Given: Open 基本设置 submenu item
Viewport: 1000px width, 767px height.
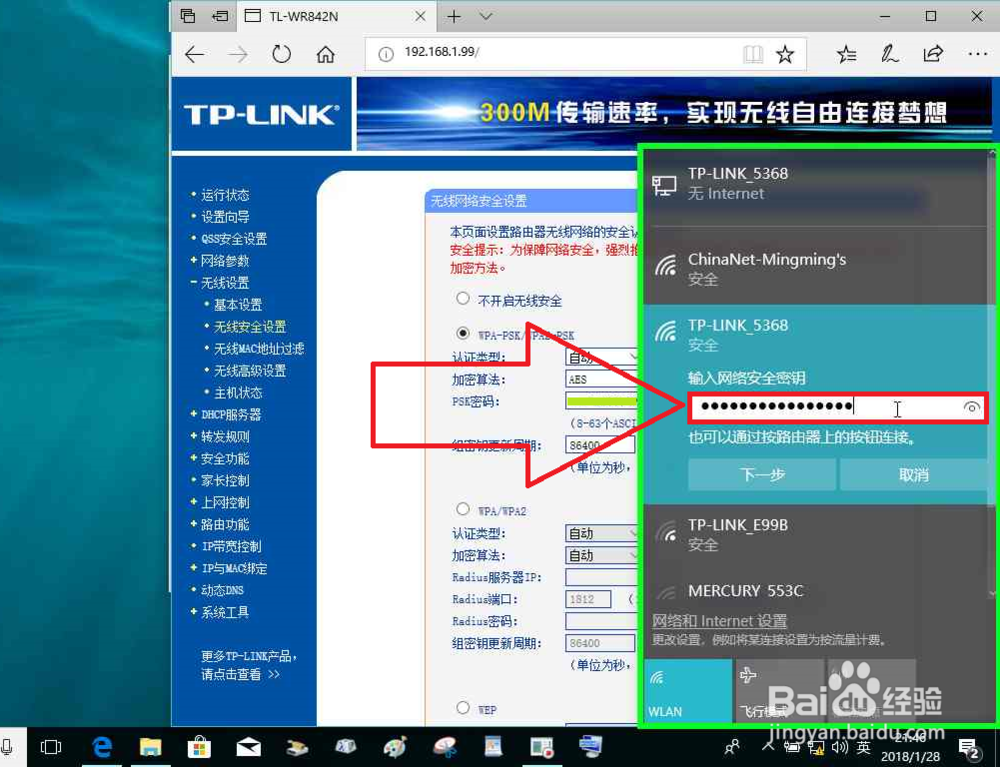Looking at the screenshot, I should 238,305.
